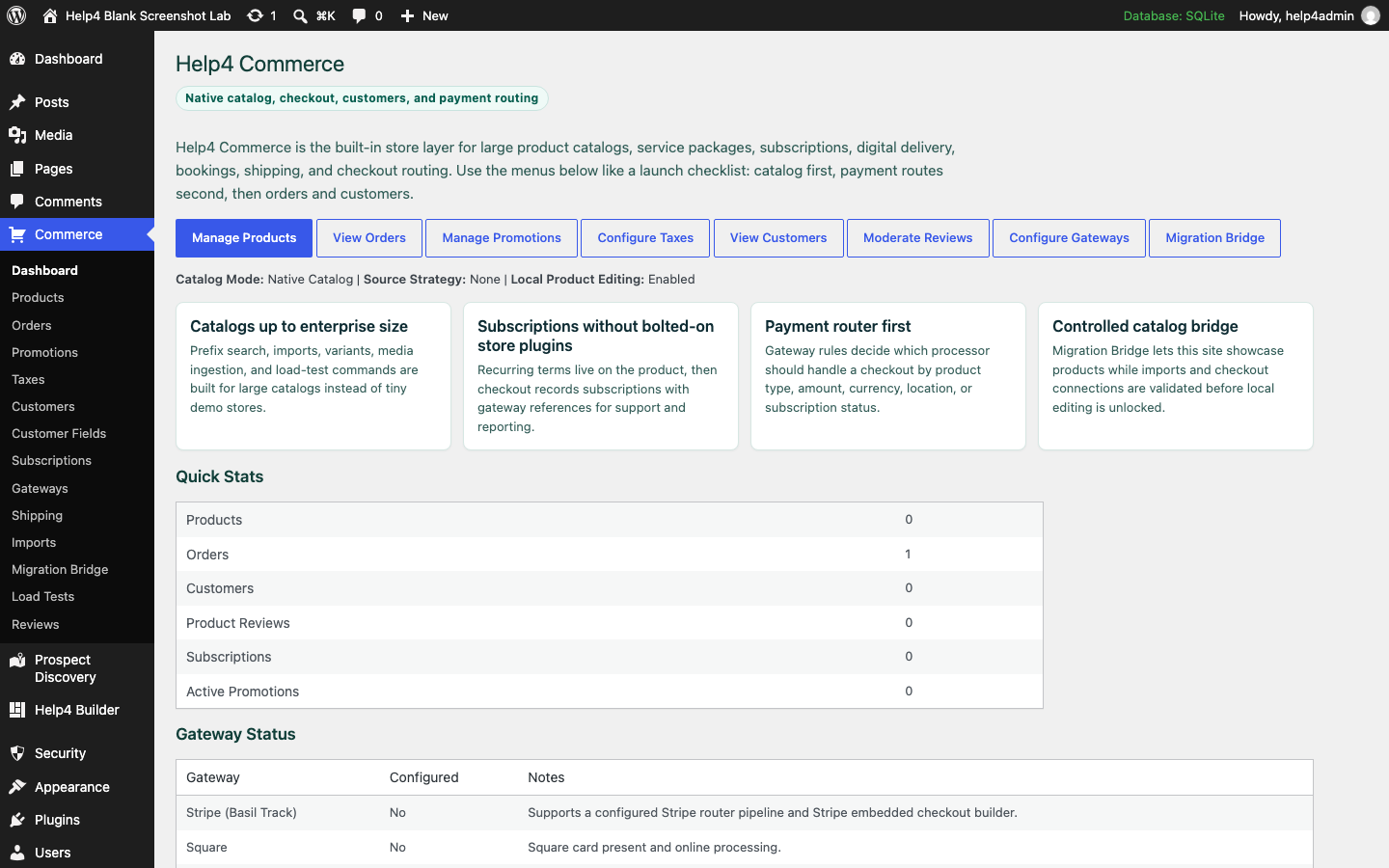
Task: Click the Commerce cart icon
Action: [x=17, y=234]
